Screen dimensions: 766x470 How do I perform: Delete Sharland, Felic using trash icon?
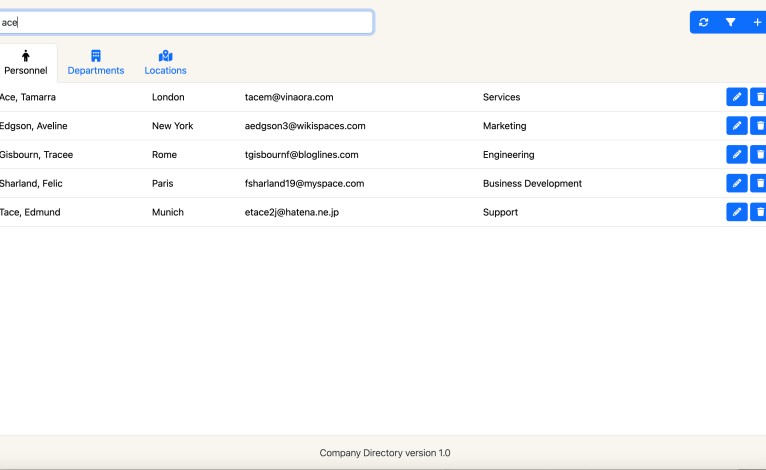pos(759,184)
